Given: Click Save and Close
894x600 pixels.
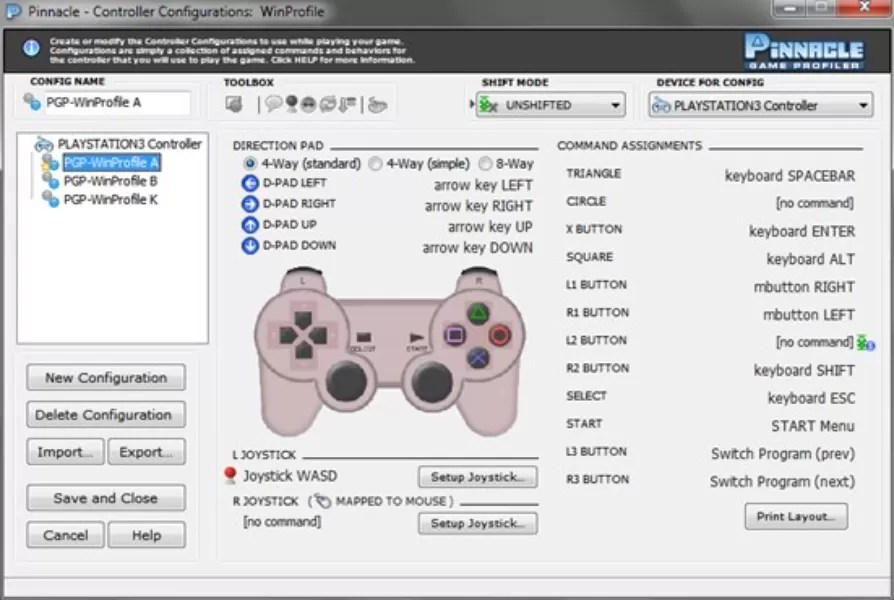Looking at the screenshot, I should [x=106, y=498].
